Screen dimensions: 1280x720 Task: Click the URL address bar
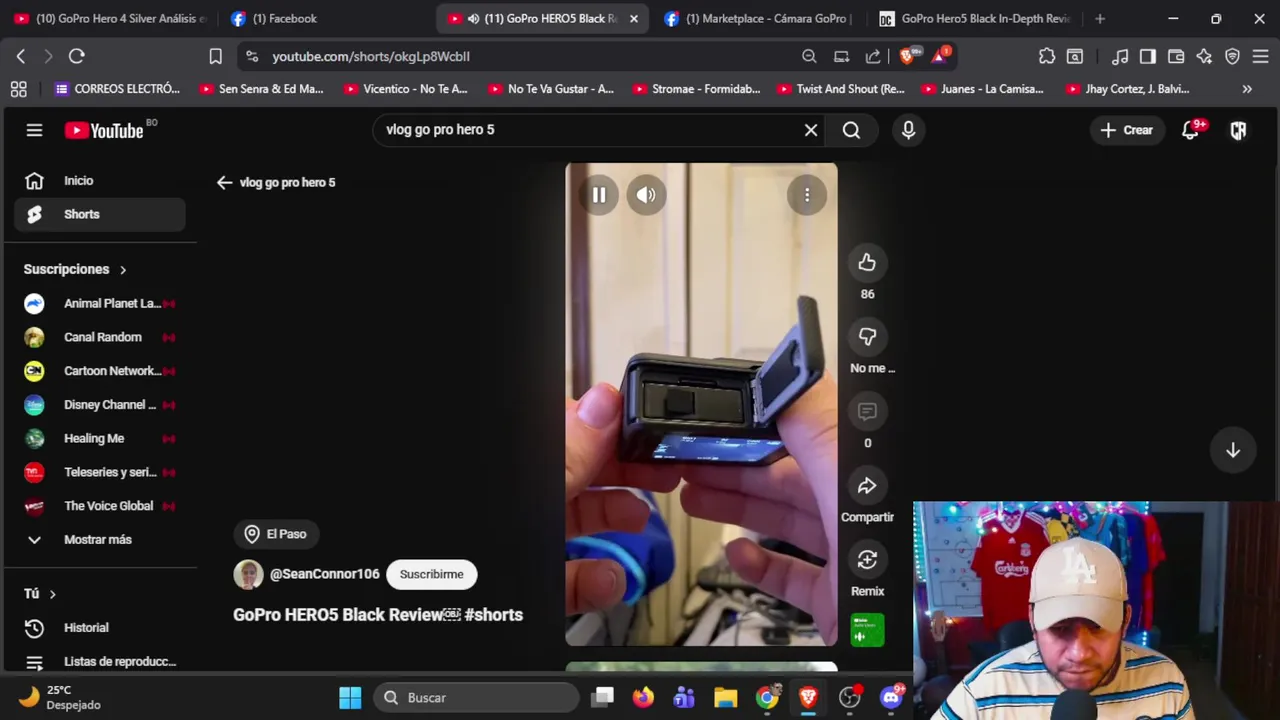click(520, 56)
